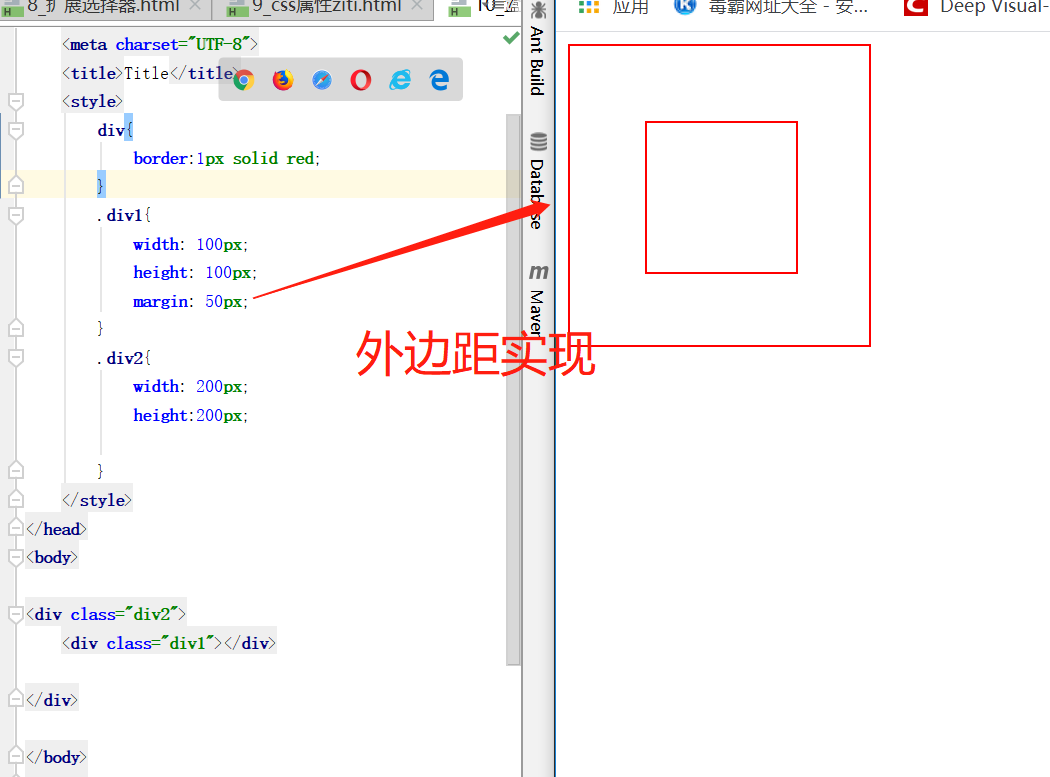The image size is (1050, 777).
Task: Click the Deep Visual bookmark icon
Action: [914, 8]
